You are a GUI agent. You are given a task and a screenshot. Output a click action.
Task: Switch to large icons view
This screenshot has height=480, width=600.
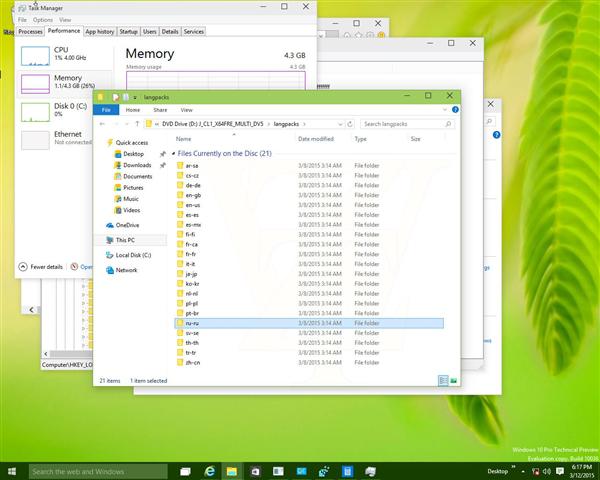(x=453, y=381)
